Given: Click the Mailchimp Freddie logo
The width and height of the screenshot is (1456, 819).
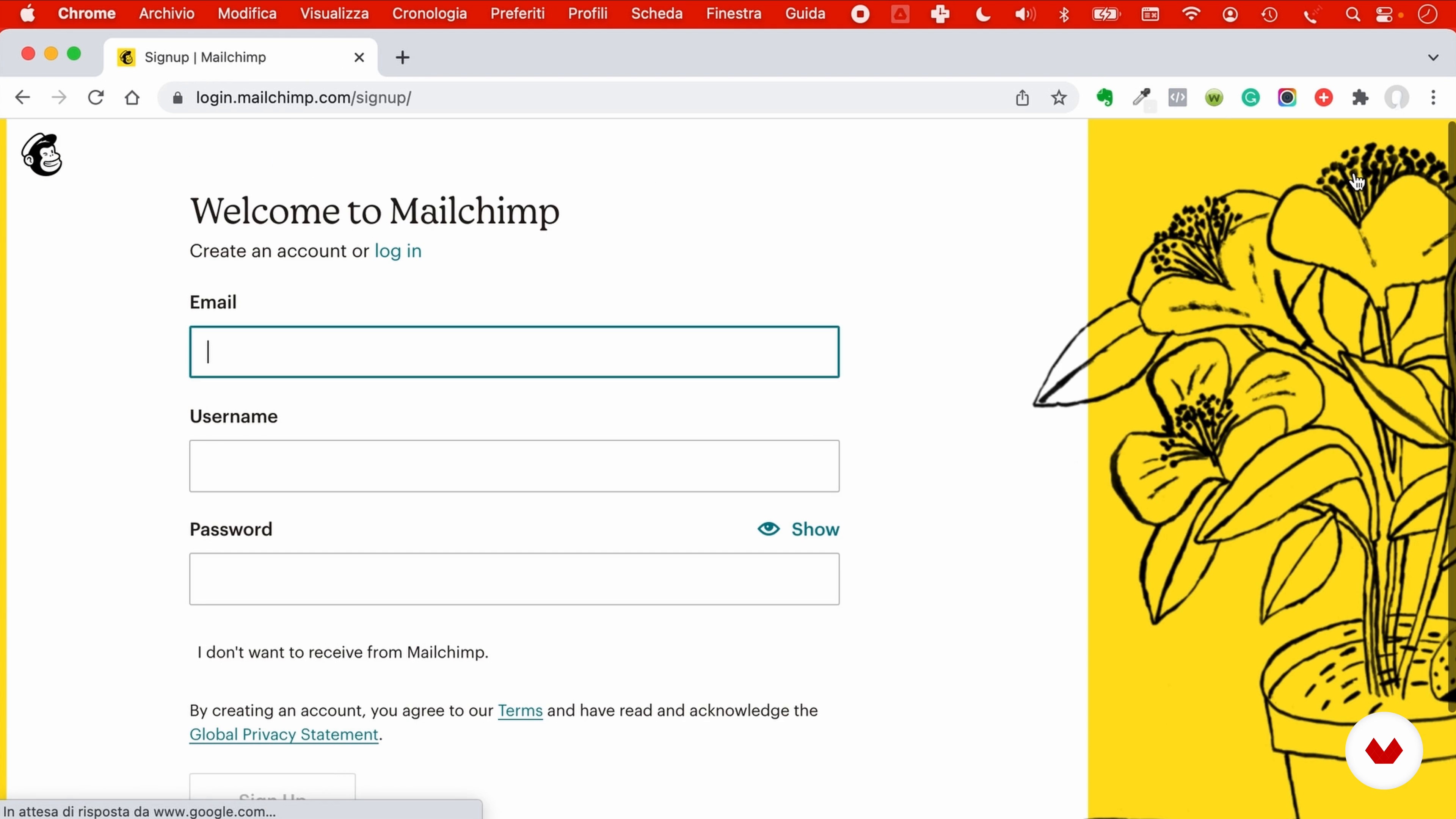Looking at the screenshot, I should click(41, 154).
